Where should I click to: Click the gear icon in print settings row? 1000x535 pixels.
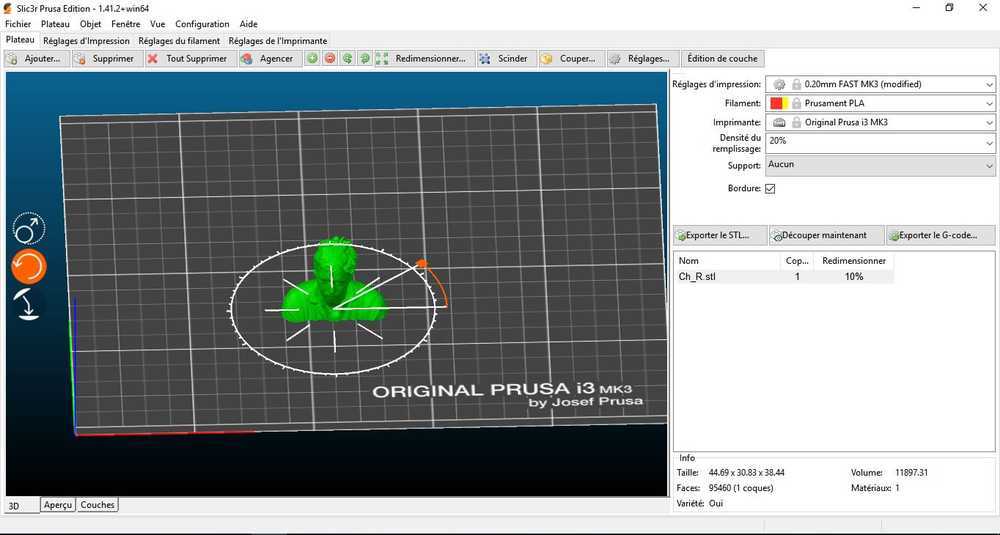(x=779, y=84)
